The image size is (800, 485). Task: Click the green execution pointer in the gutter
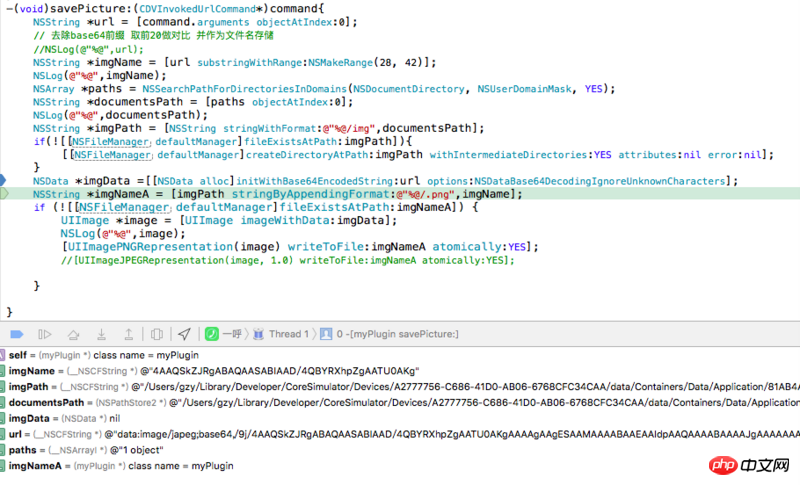(x=4, y=193)
